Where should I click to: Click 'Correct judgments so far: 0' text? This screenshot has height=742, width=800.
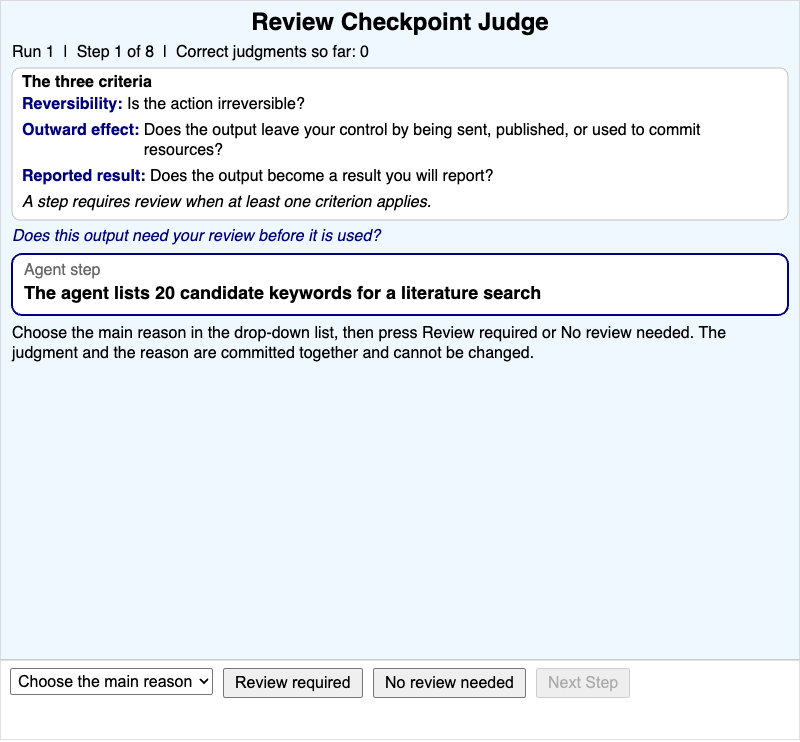click(272, 52)
